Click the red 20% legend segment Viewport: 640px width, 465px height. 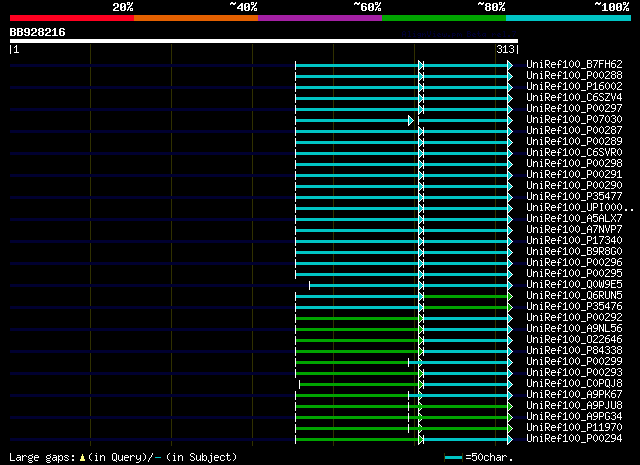[72, 18]
